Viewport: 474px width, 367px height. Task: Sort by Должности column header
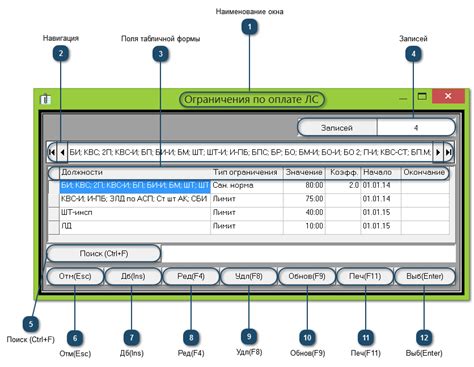click(135, 172)
